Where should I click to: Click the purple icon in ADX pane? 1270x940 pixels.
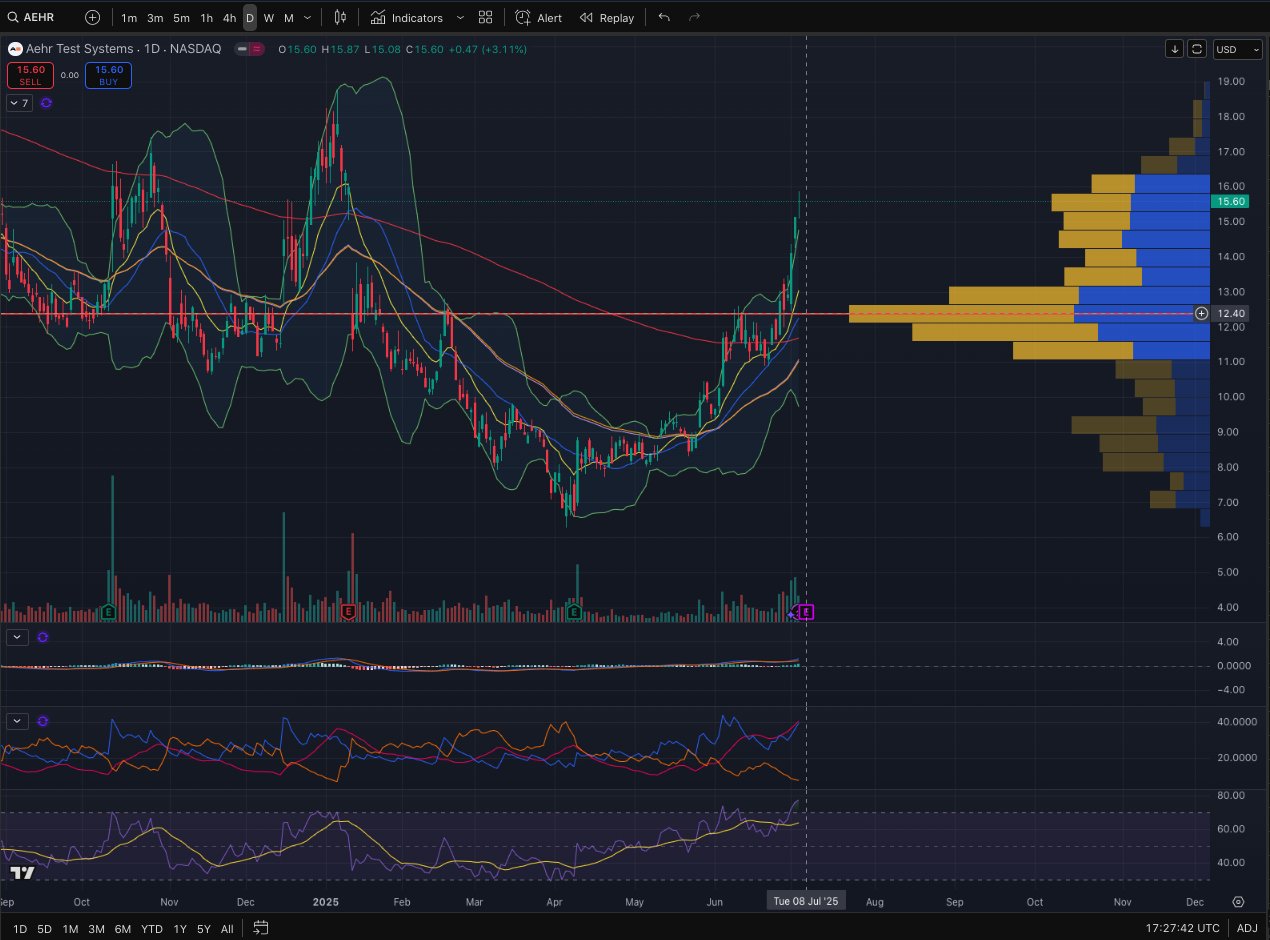[x=43, y=720]
